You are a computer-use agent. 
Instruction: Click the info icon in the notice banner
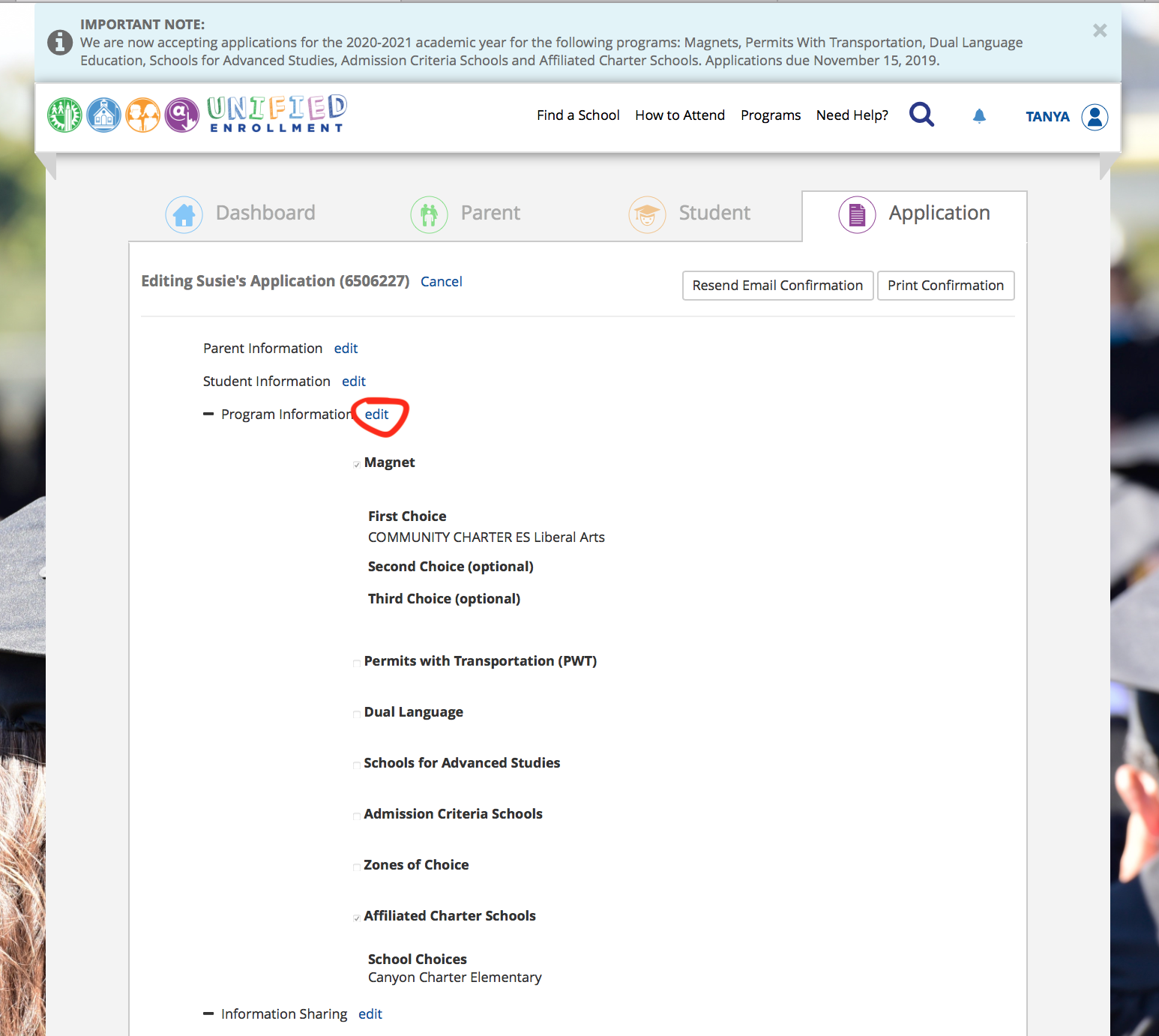click(x=60, y=43)
